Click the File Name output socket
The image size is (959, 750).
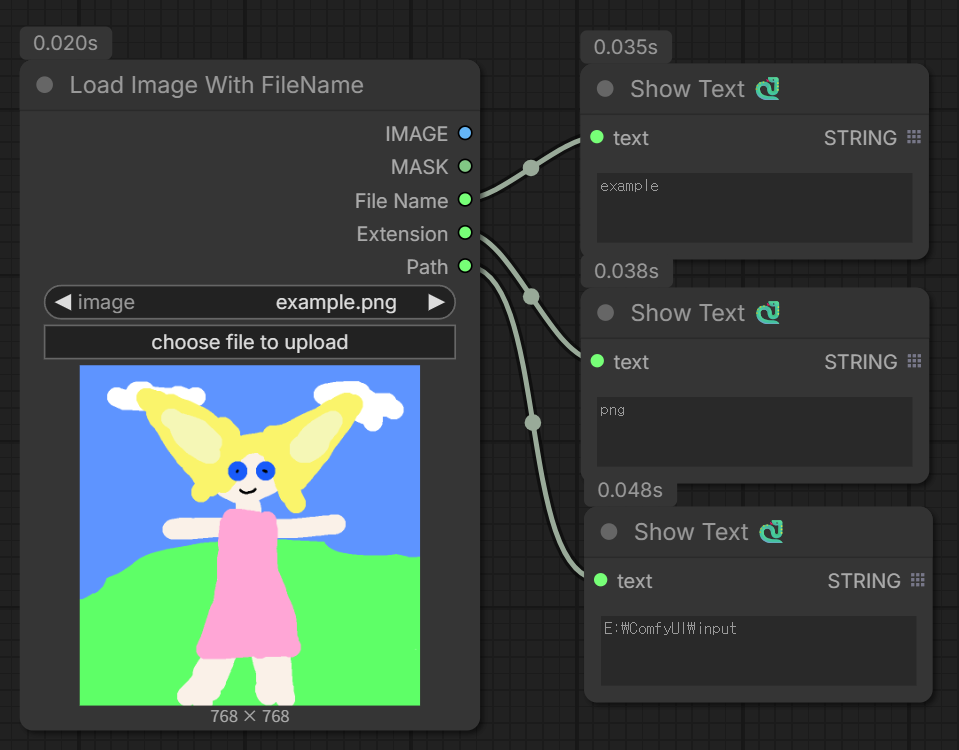(x=465, y=199)
